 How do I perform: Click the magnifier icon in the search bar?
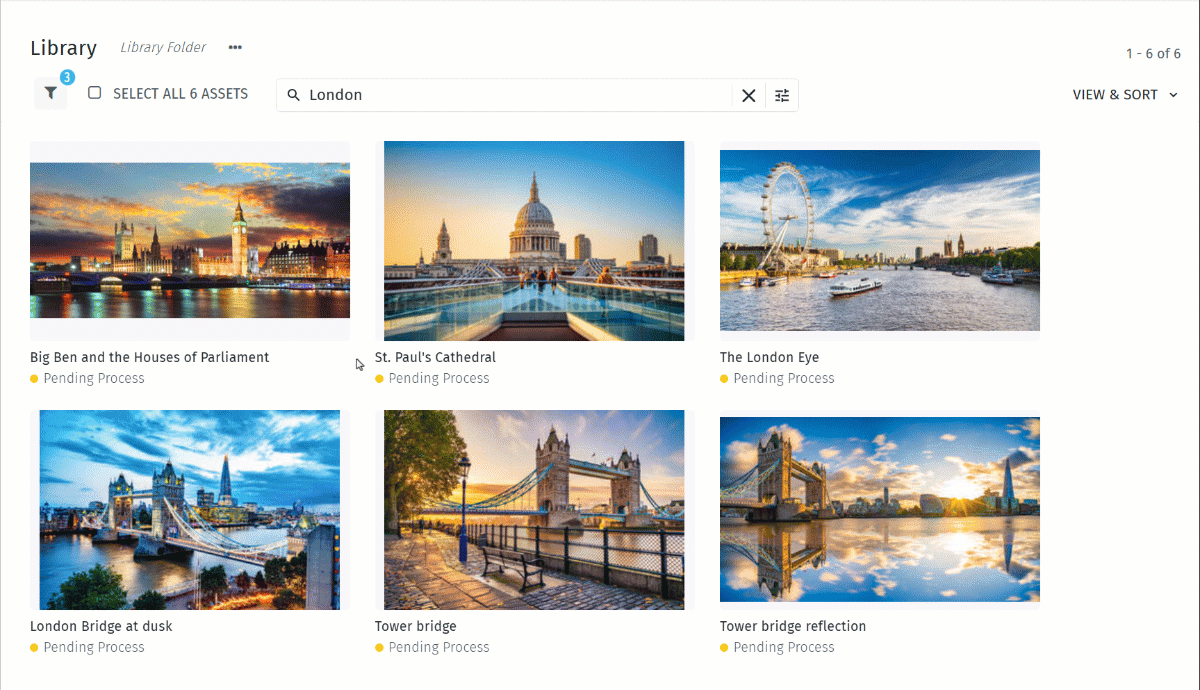point(293,95)
